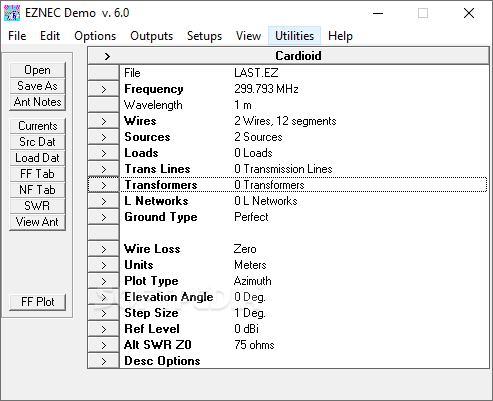Open the Utilities menu
This screenshot has width=493, height=401.
tap(294, 36)
